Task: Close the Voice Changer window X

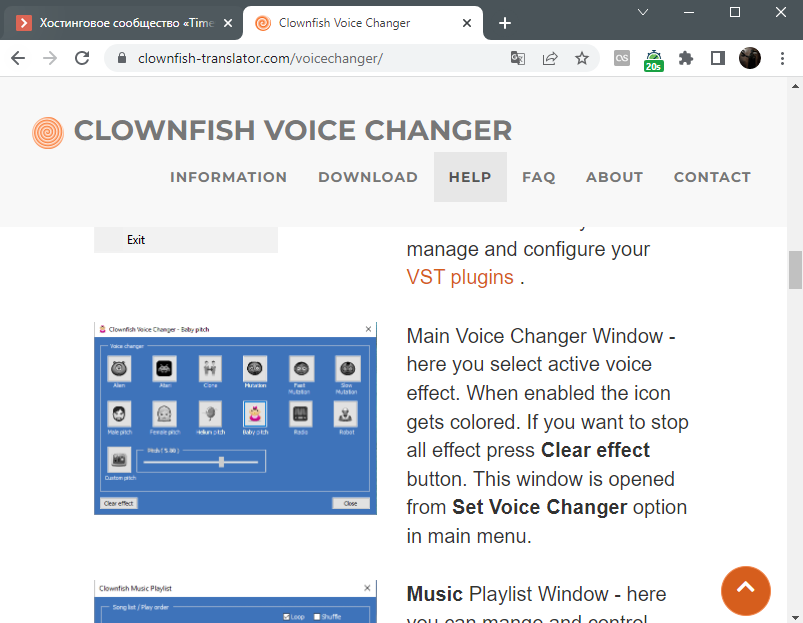Action: (368, 329)
